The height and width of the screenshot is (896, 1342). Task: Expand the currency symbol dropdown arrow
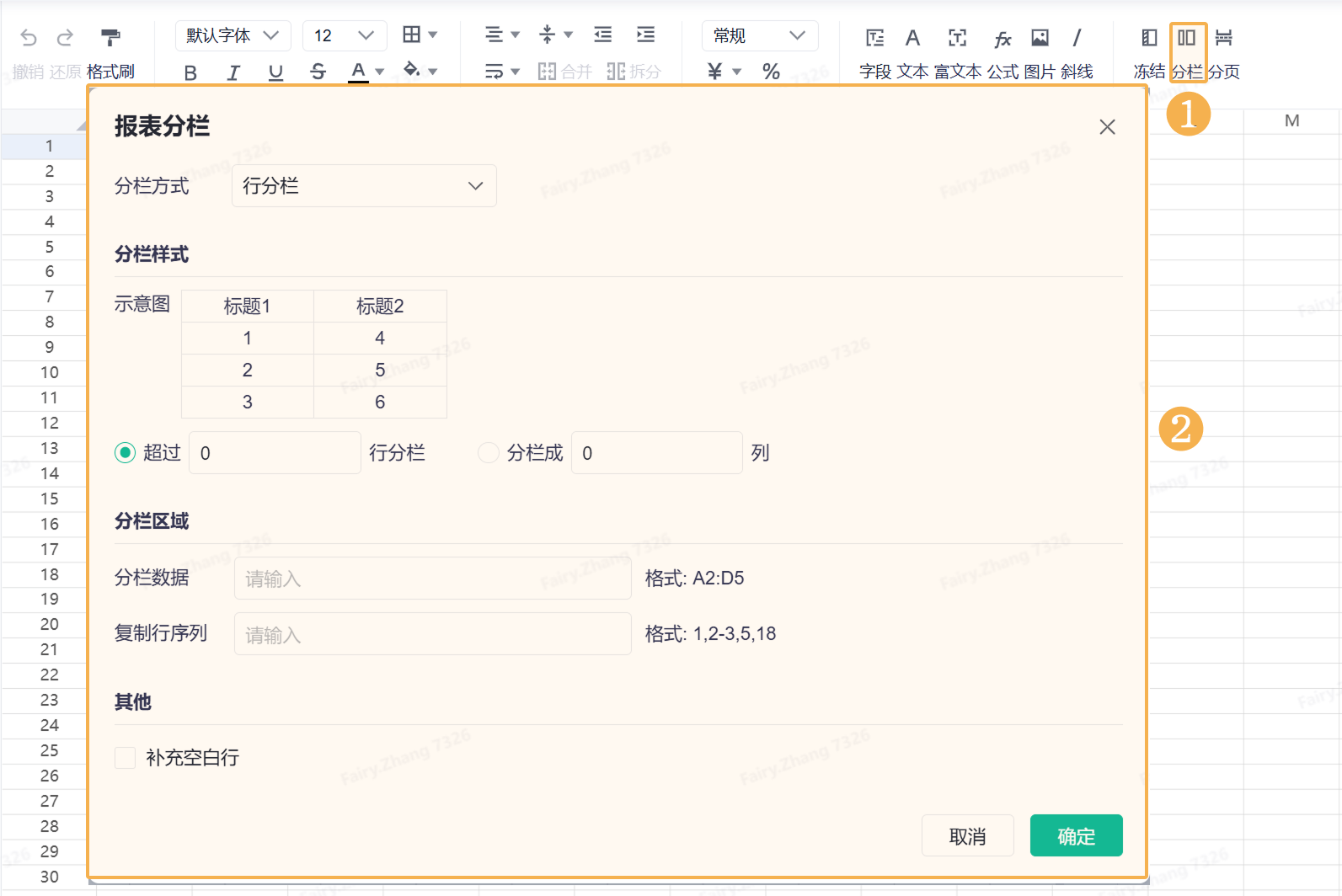point(737,72)
